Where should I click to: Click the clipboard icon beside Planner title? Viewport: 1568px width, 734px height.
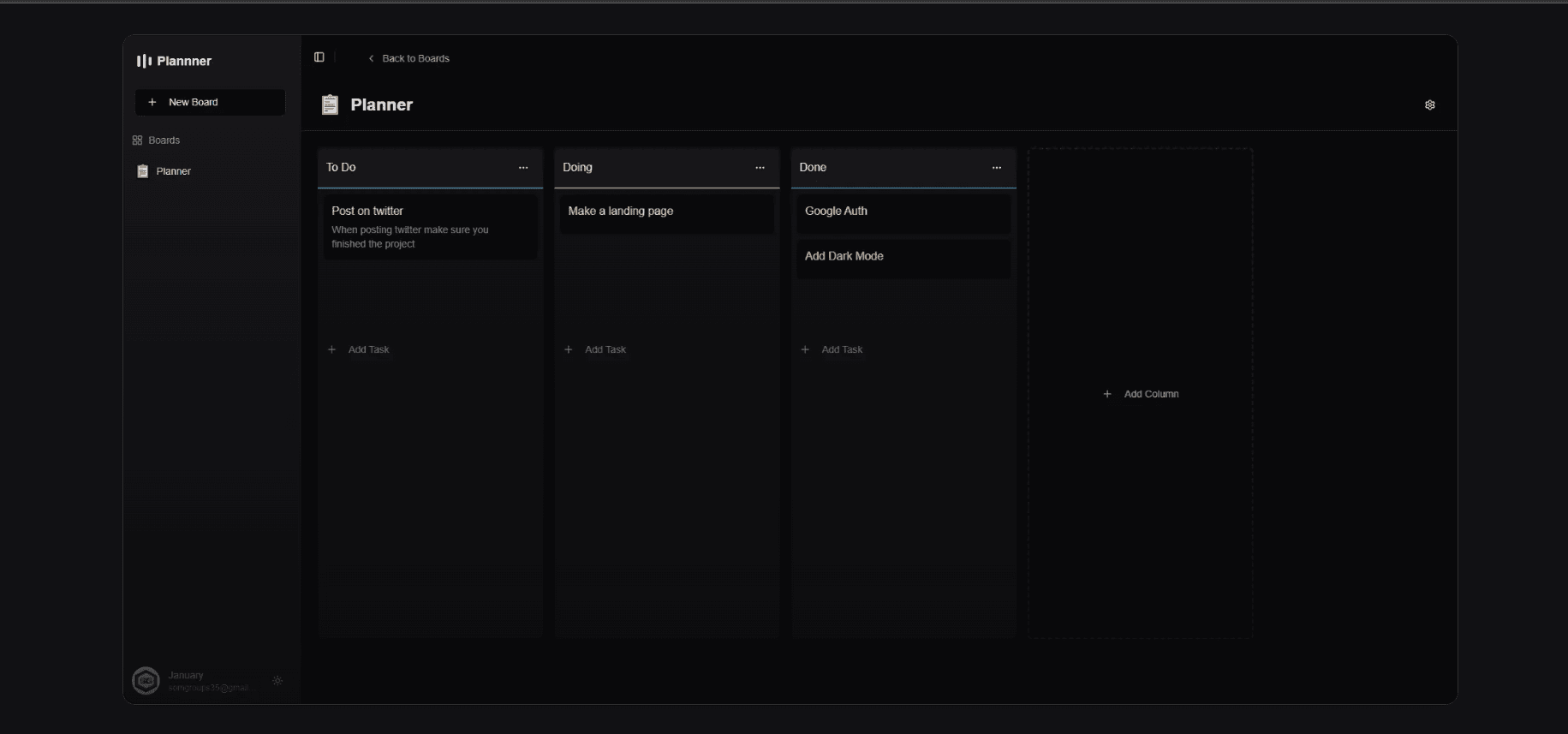330,104
